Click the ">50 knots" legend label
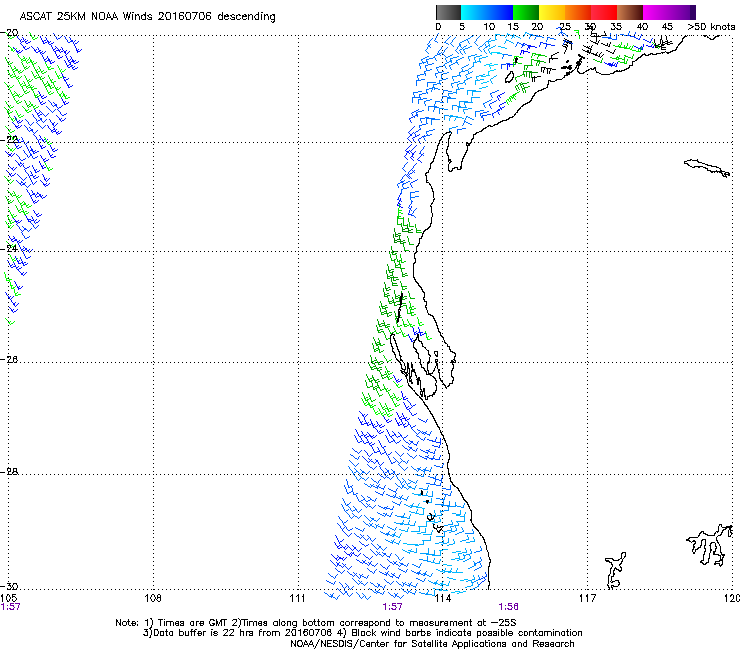Viewport: 740px width, 650px height. (x=711, y=27)
